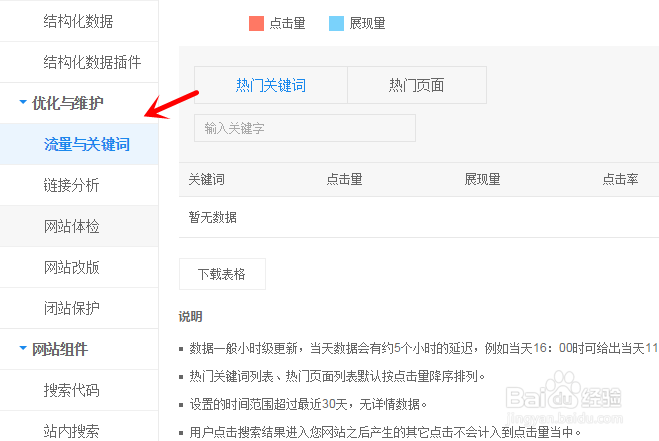The width and height of the screenshot is (659, 441).
Task: Collapse the 优化与维护 section arrow
Action: pos(23,102)
